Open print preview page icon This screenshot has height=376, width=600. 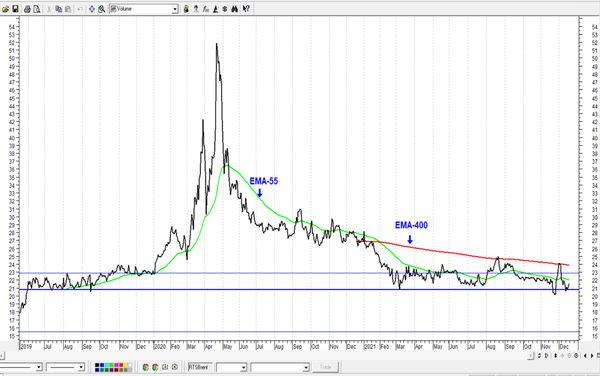37,9
